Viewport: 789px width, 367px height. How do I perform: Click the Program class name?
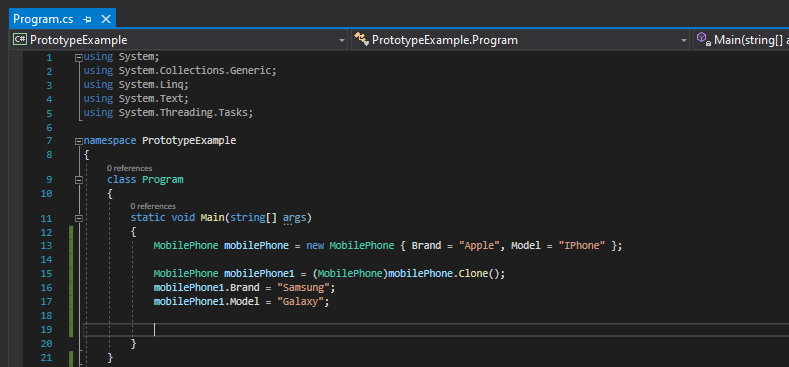point(163,180)
